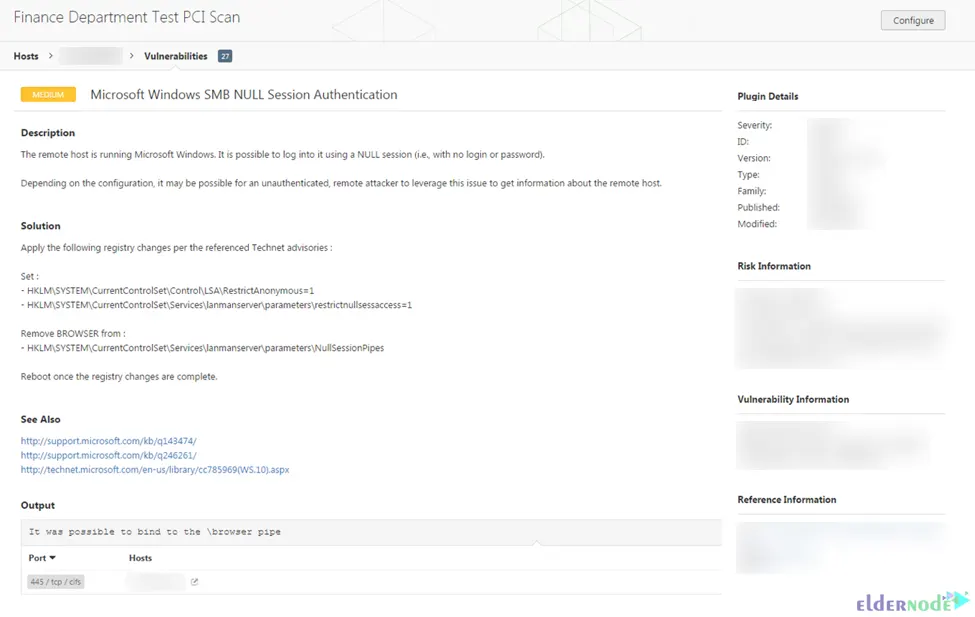Click the browser pipe output text

point(155,532)
